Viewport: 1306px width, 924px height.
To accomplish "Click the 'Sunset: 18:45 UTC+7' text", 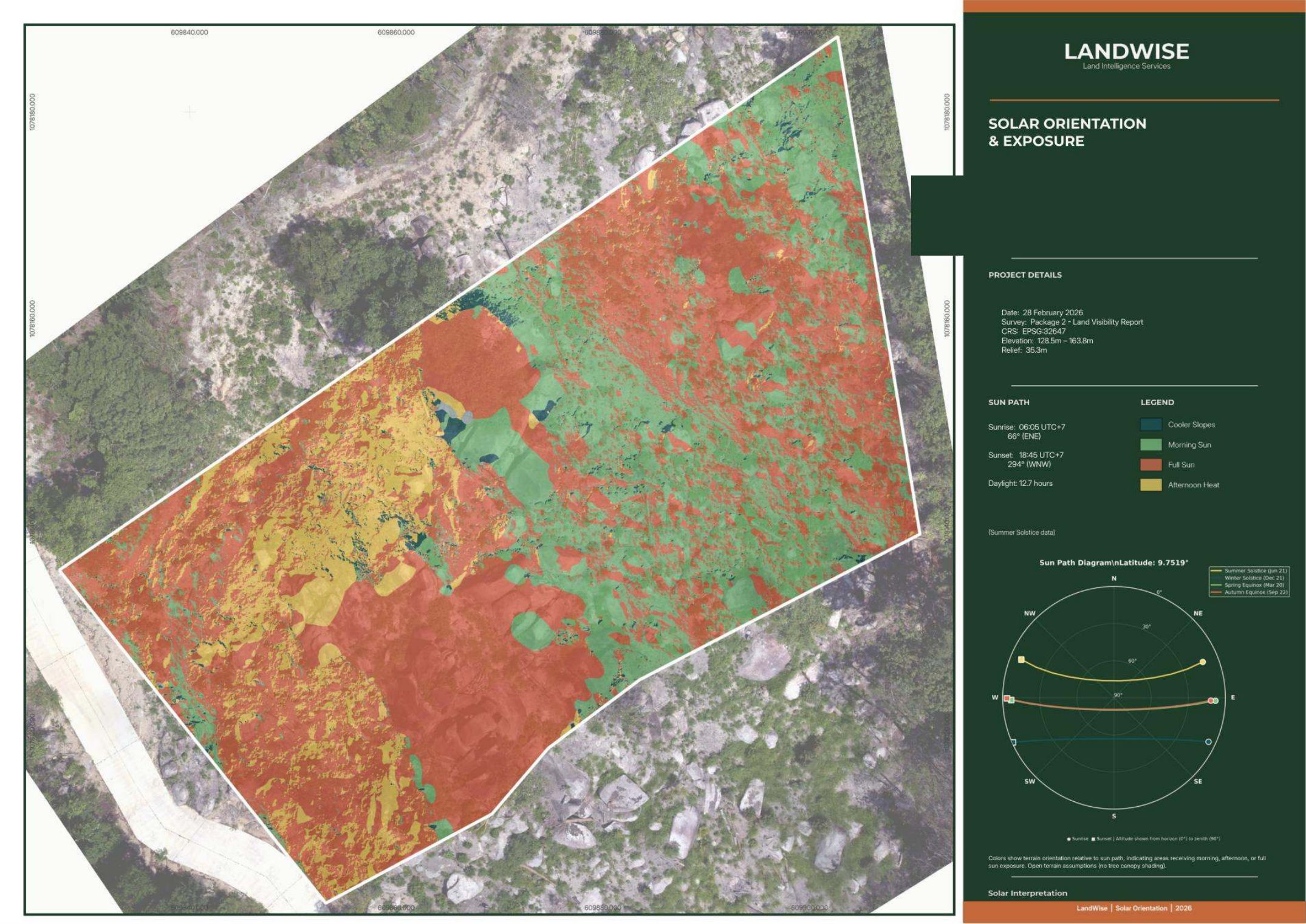I will point(1026,455).
